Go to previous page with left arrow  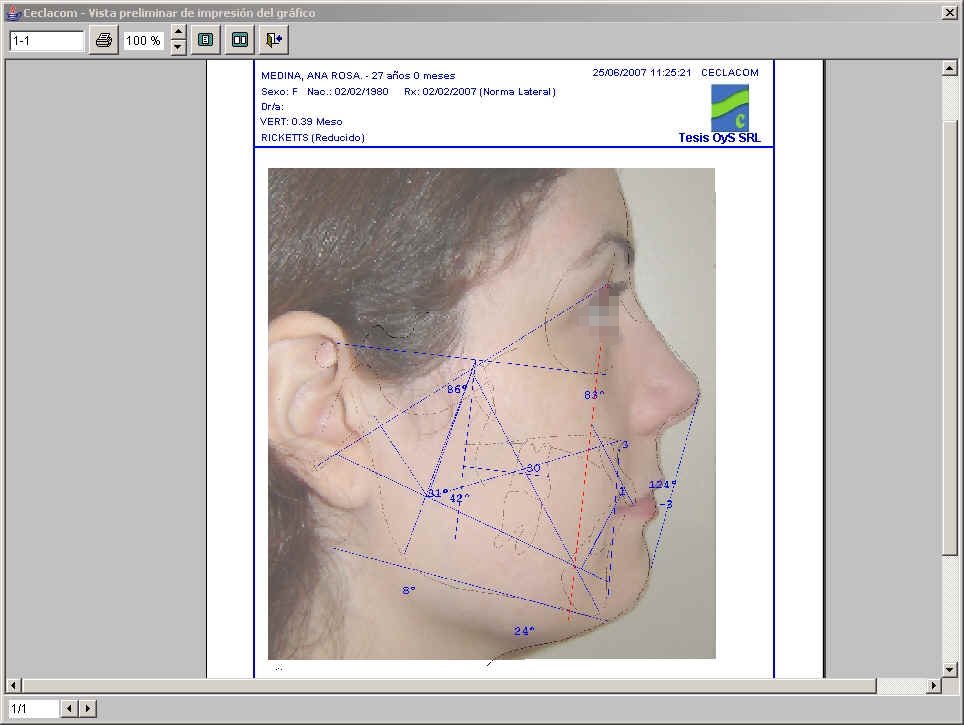click(69, 709)
